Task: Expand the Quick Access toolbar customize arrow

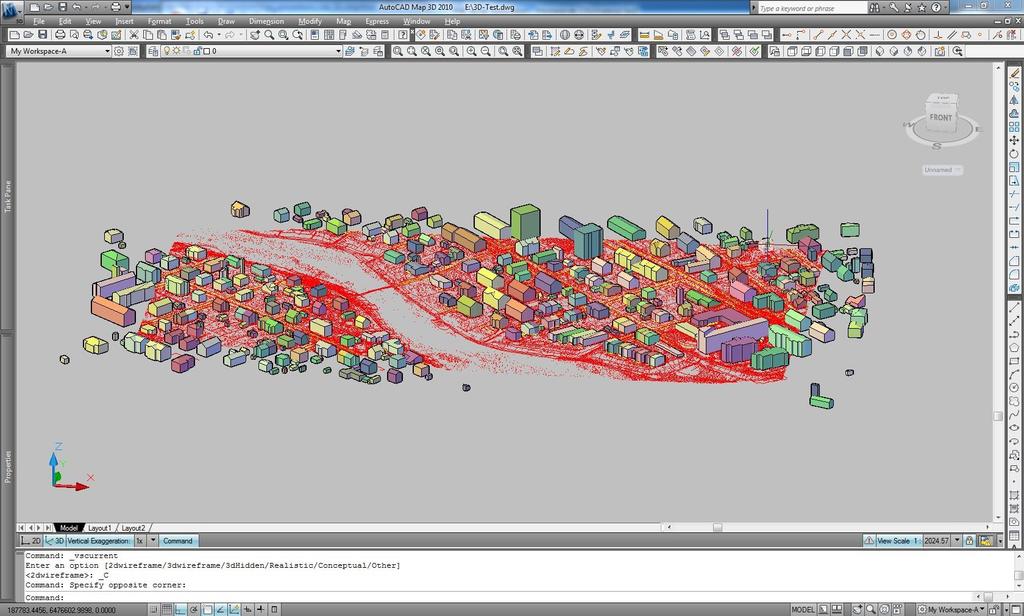Action: click(127, 7)
